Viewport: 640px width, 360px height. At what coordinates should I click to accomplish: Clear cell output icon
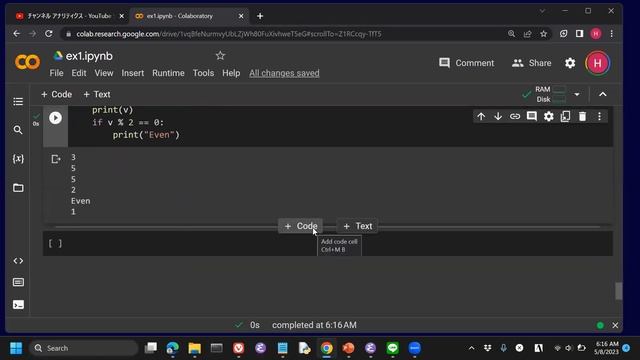click(x=56, y=159)
